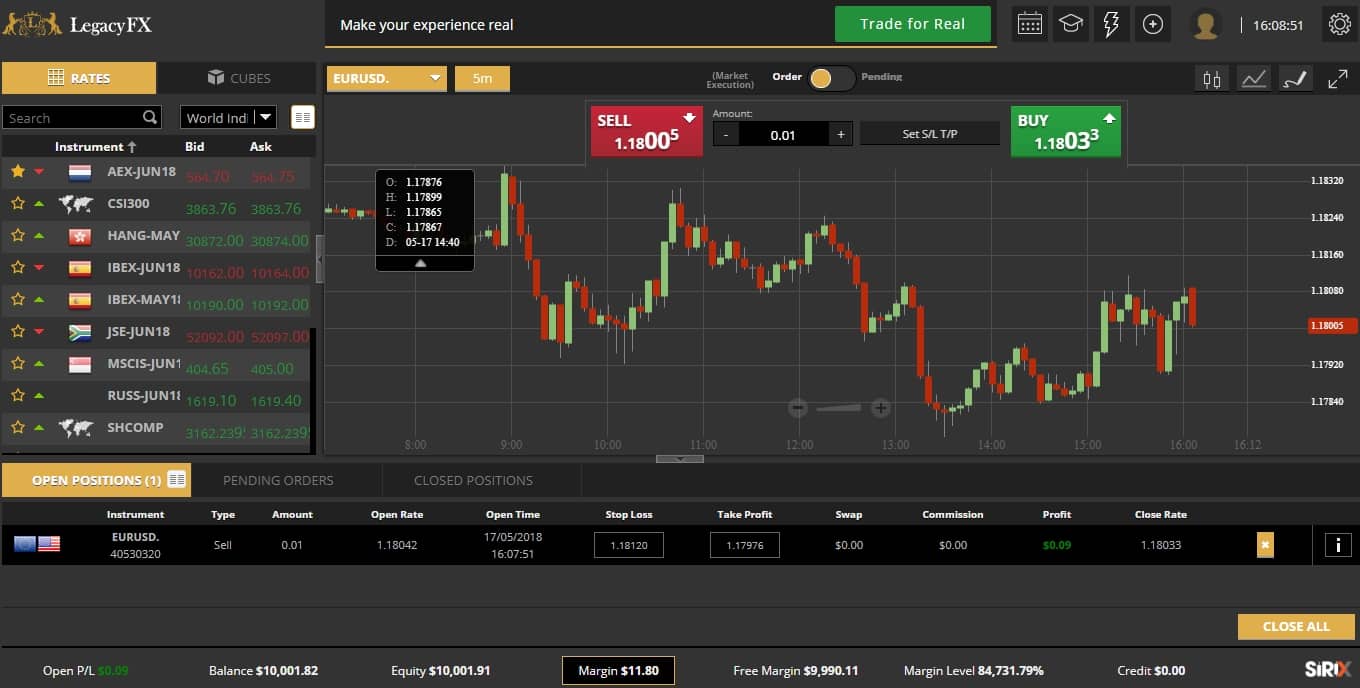Screen dimensions: 1360x688
Task: Click the lightning bolt quick trade icon
Action: (x=1111, y=24)
